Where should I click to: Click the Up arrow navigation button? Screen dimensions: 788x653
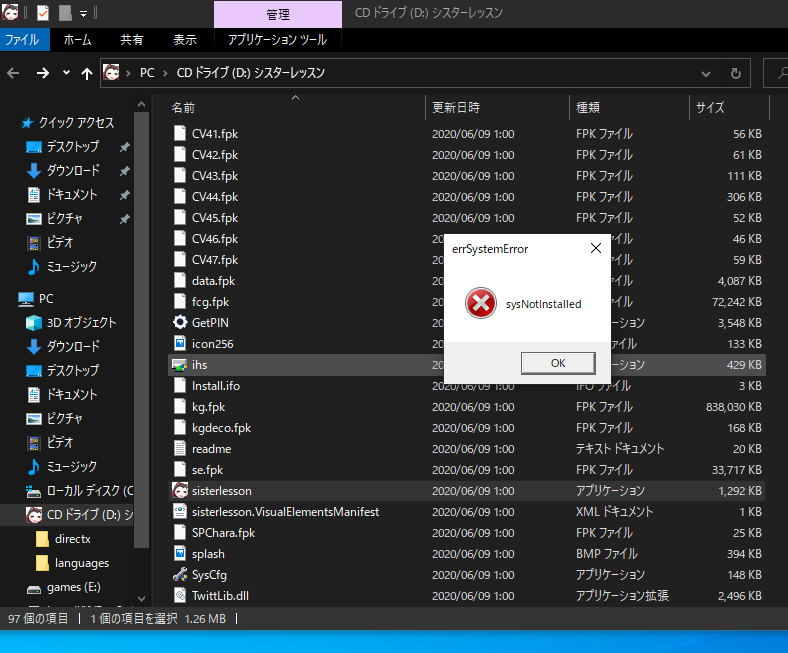[87, 73]
